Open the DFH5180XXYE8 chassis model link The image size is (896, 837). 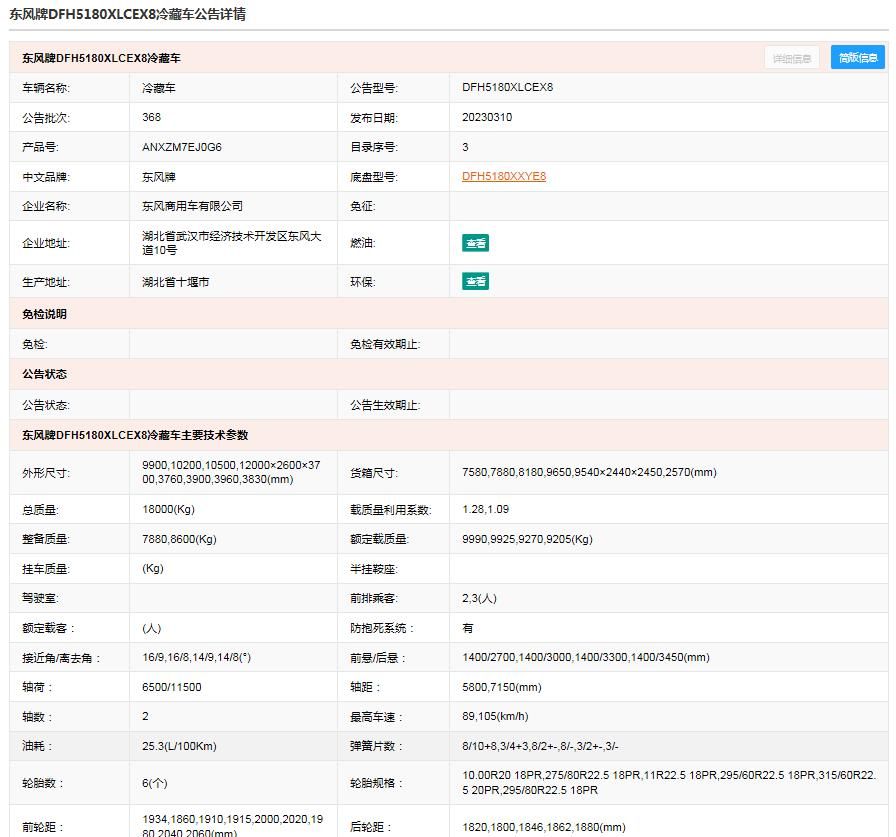[504, 177]
